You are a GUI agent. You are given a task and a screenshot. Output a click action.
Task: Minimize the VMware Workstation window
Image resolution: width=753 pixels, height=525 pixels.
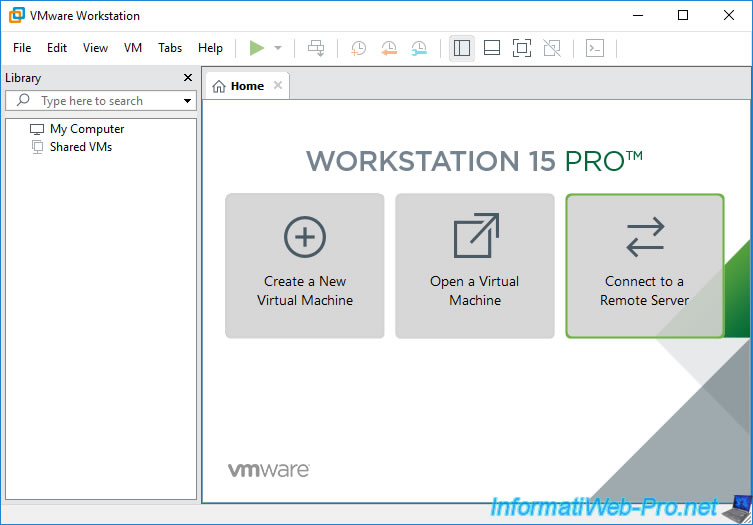tap(638, 15)
